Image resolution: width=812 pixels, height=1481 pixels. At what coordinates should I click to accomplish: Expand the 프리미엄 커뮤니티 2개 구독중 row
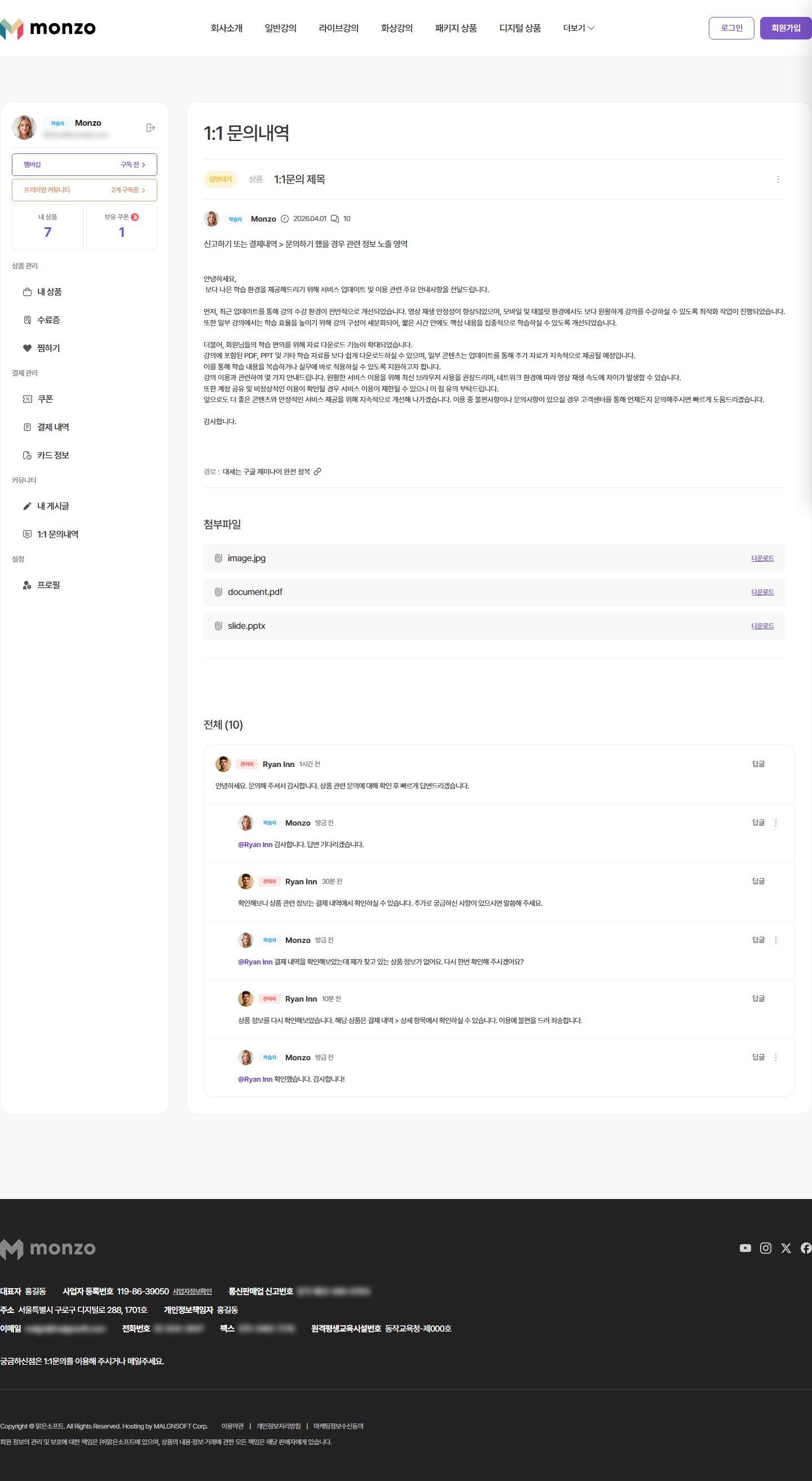[85, 189]
